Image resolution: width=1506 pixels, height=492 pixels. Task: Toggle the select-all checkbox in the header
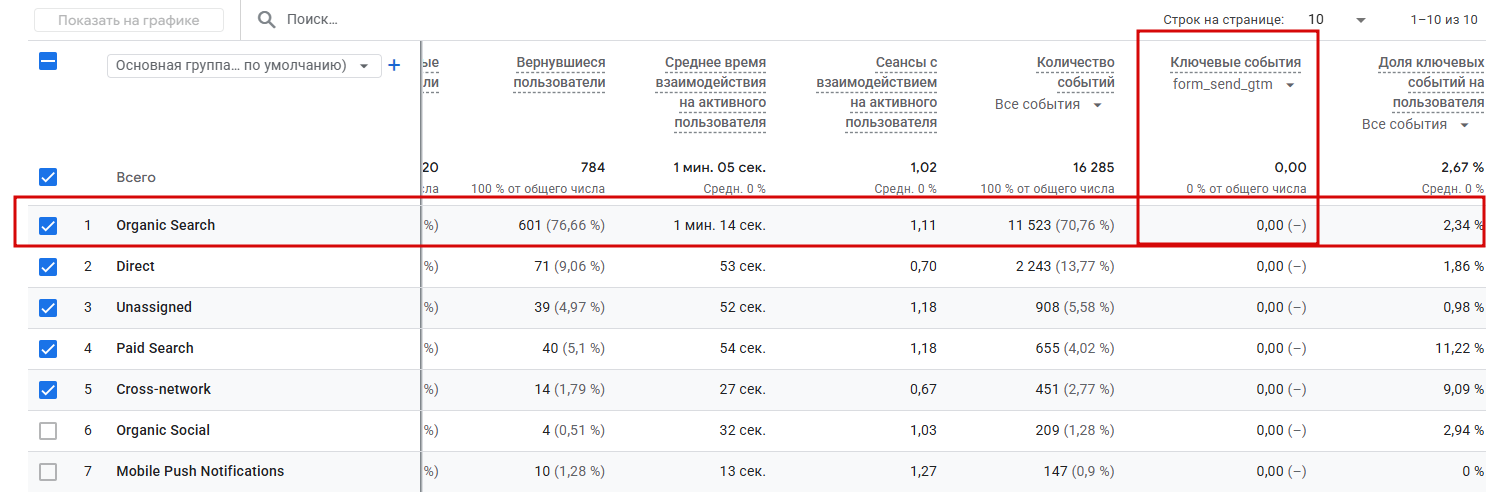[48, 61]
